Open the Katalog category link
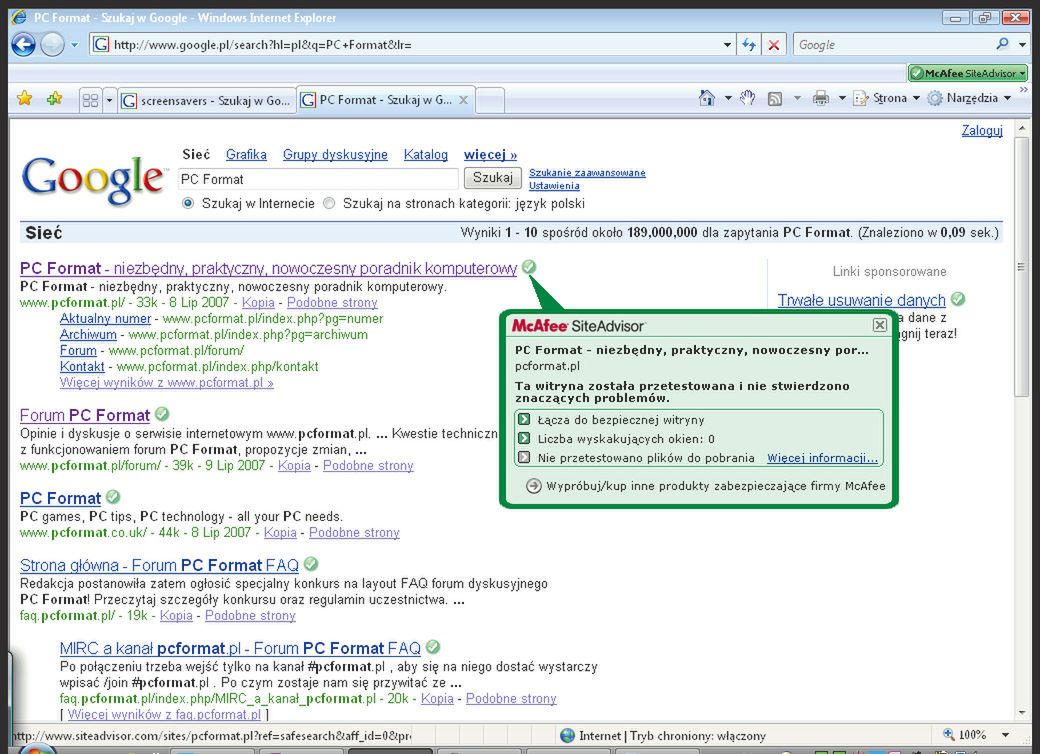The height and width of the screenshot is (754, 1040). point(426,155)
